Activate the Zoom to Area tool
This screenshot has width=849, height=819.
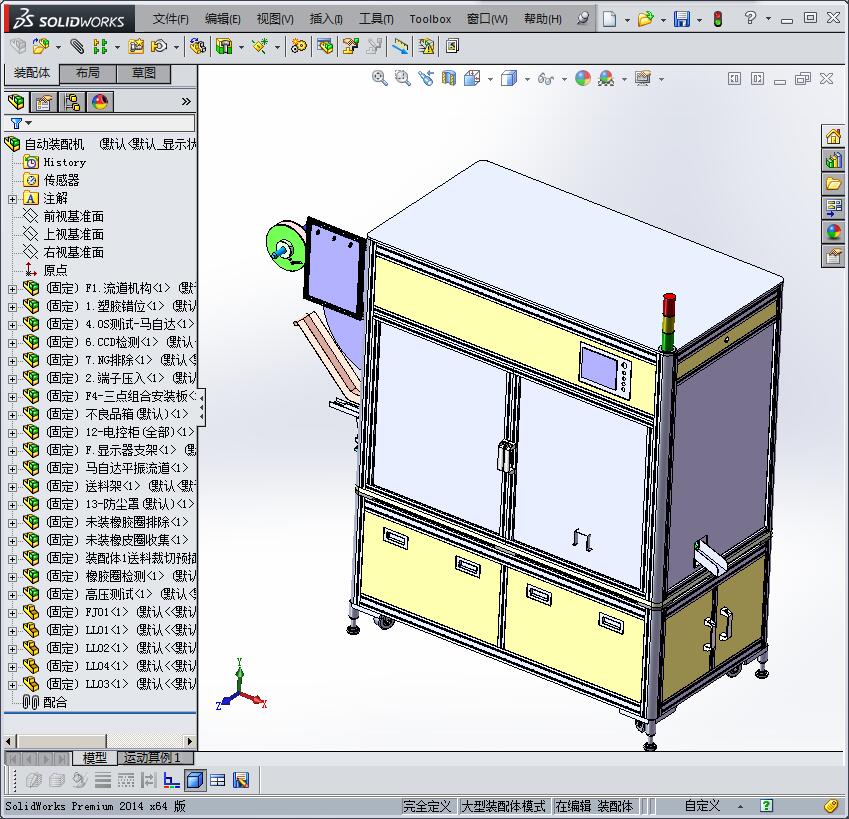pos(401,78)
